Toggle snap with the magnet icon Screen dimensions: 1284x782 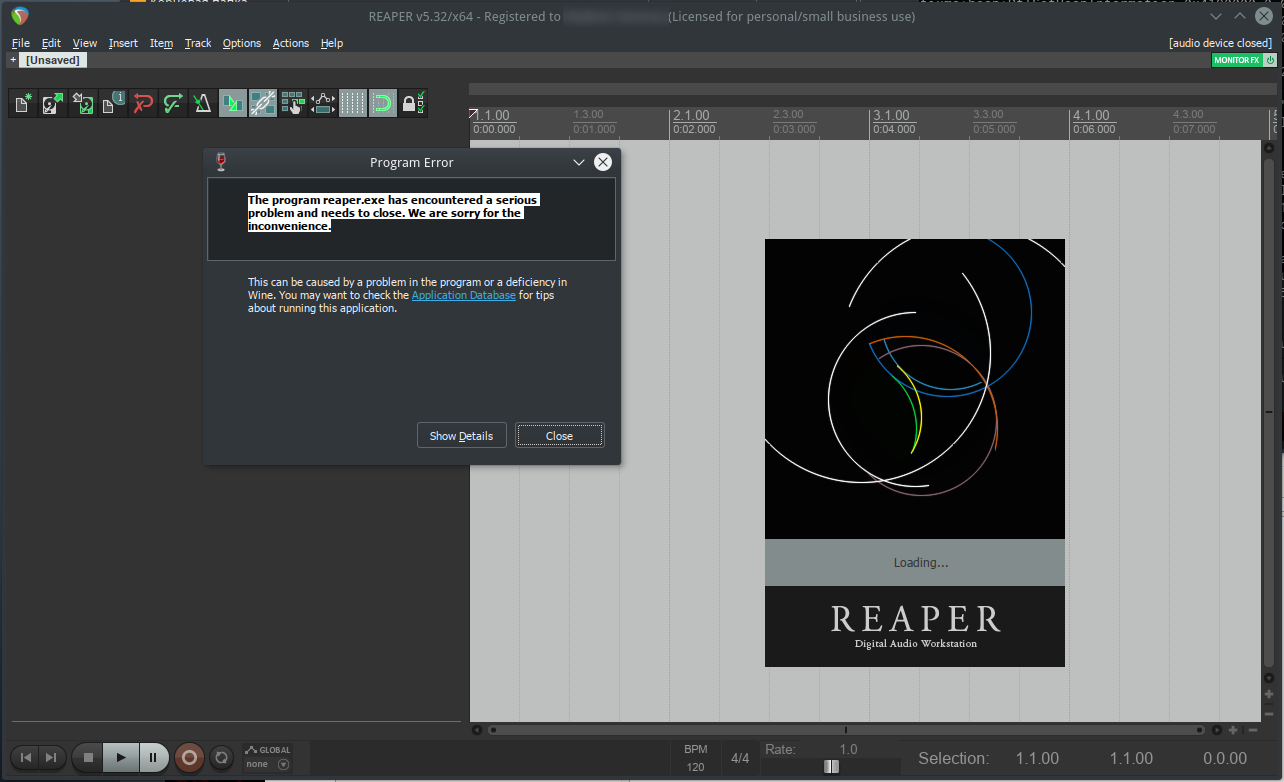click(382, 103)
